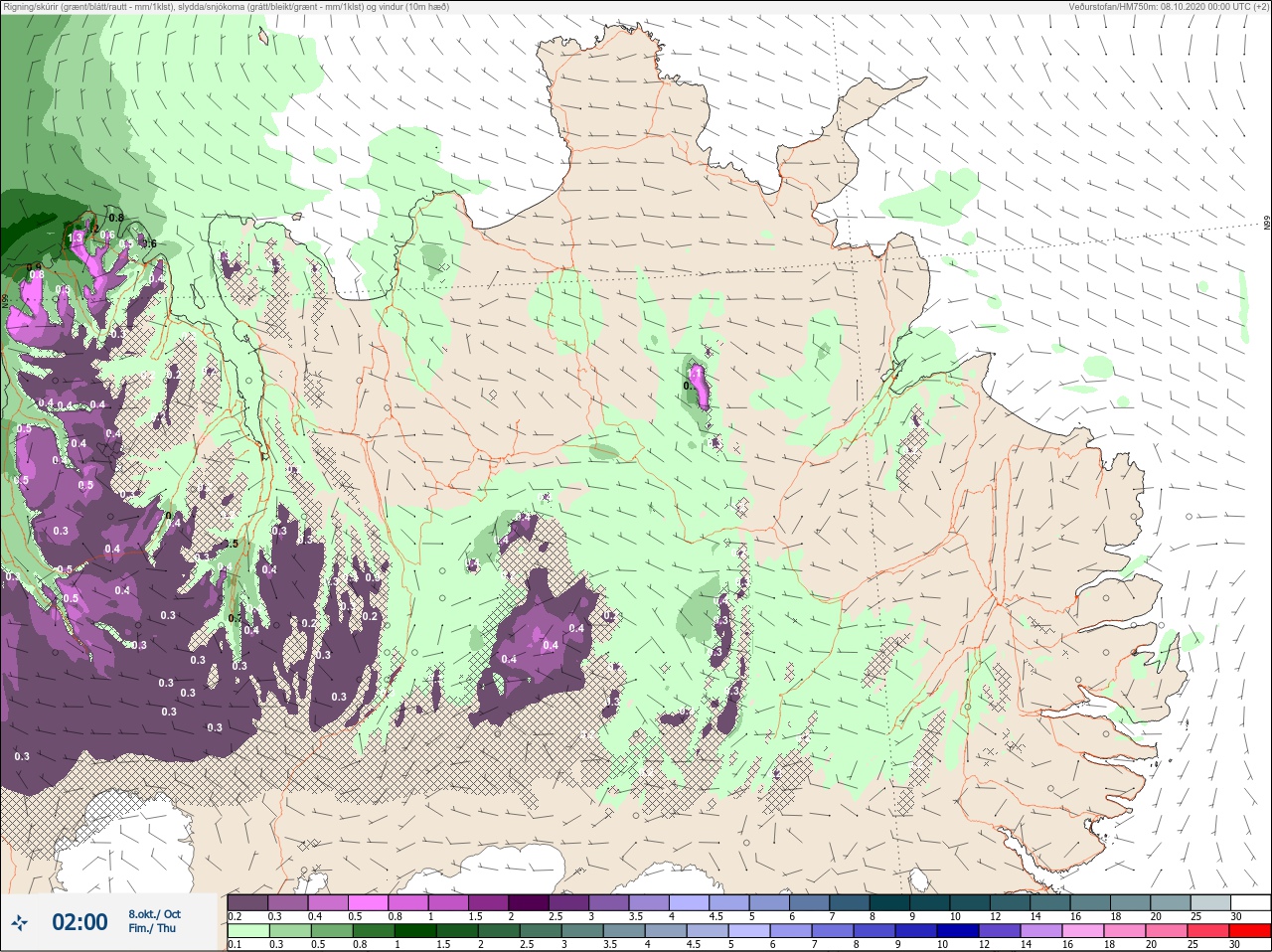
Task: Select the slate blue swatch above upper legend 6
Action: (x=810, y=902)
